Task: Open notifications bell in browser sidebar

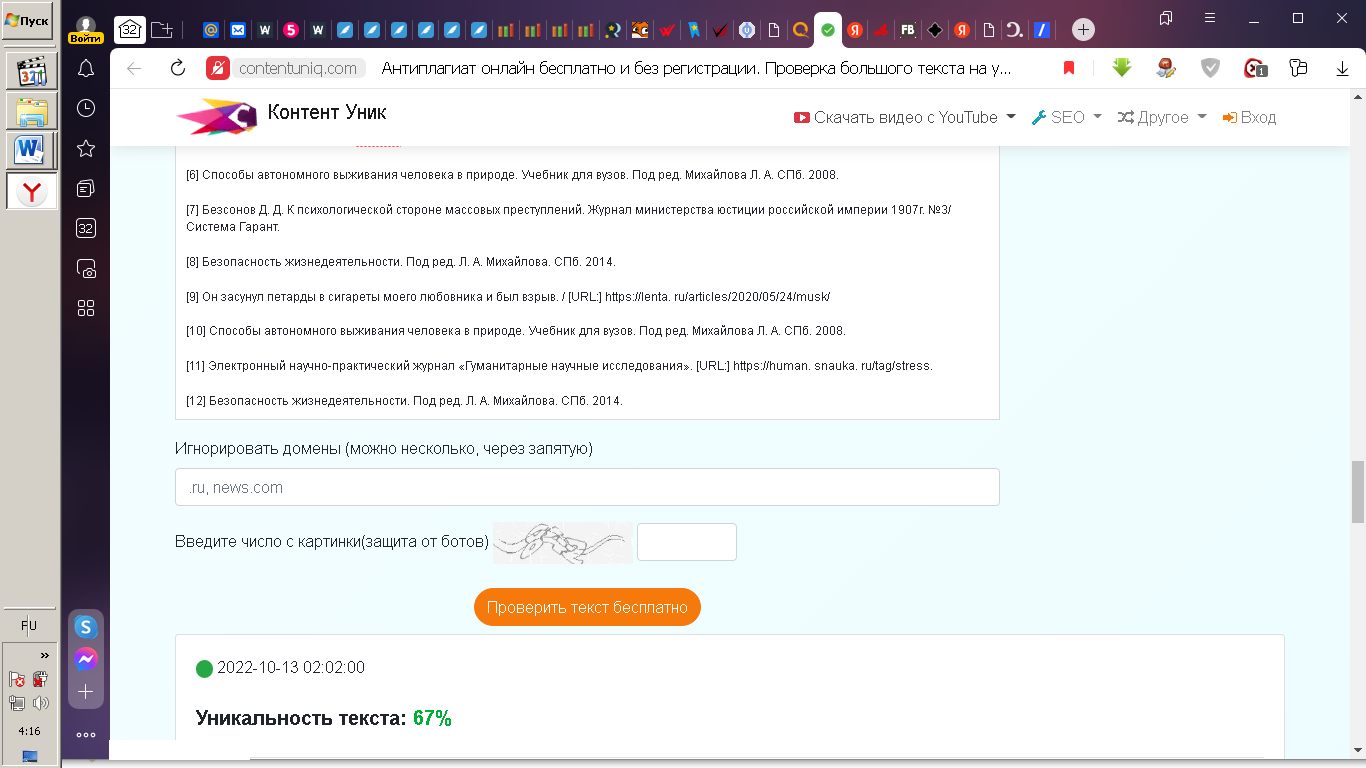Action: [86, 68]
